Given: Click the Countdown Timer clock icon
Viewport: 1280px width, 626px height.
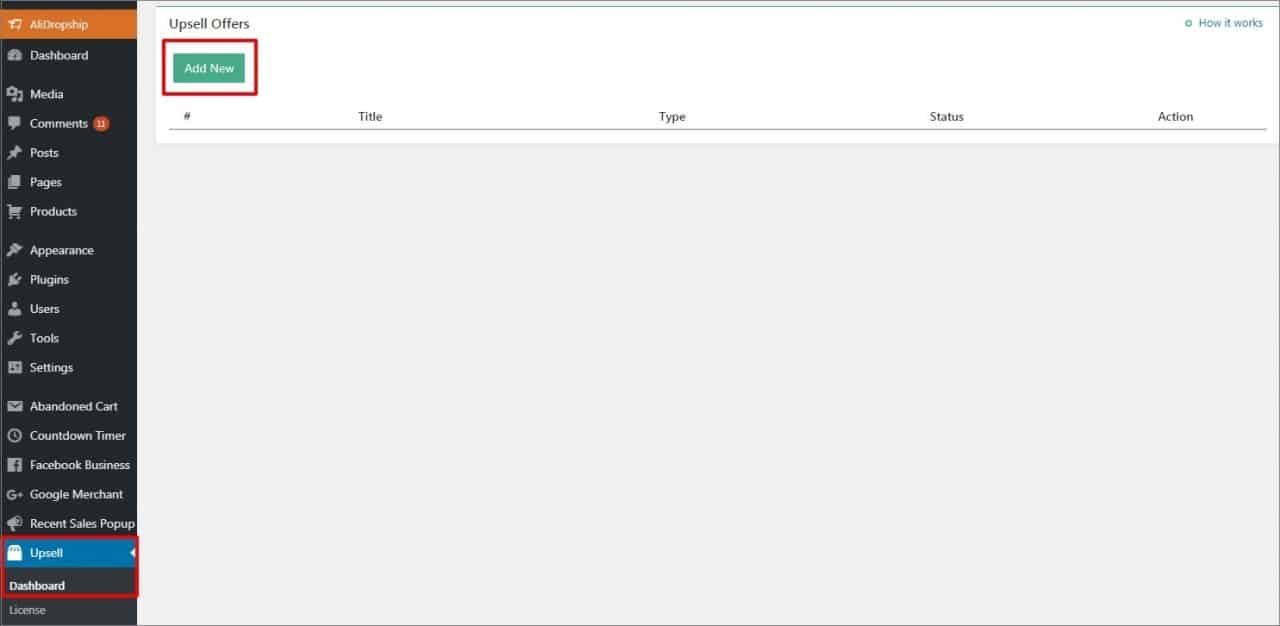Looking at the screenshot, I should tap(14, 435).
